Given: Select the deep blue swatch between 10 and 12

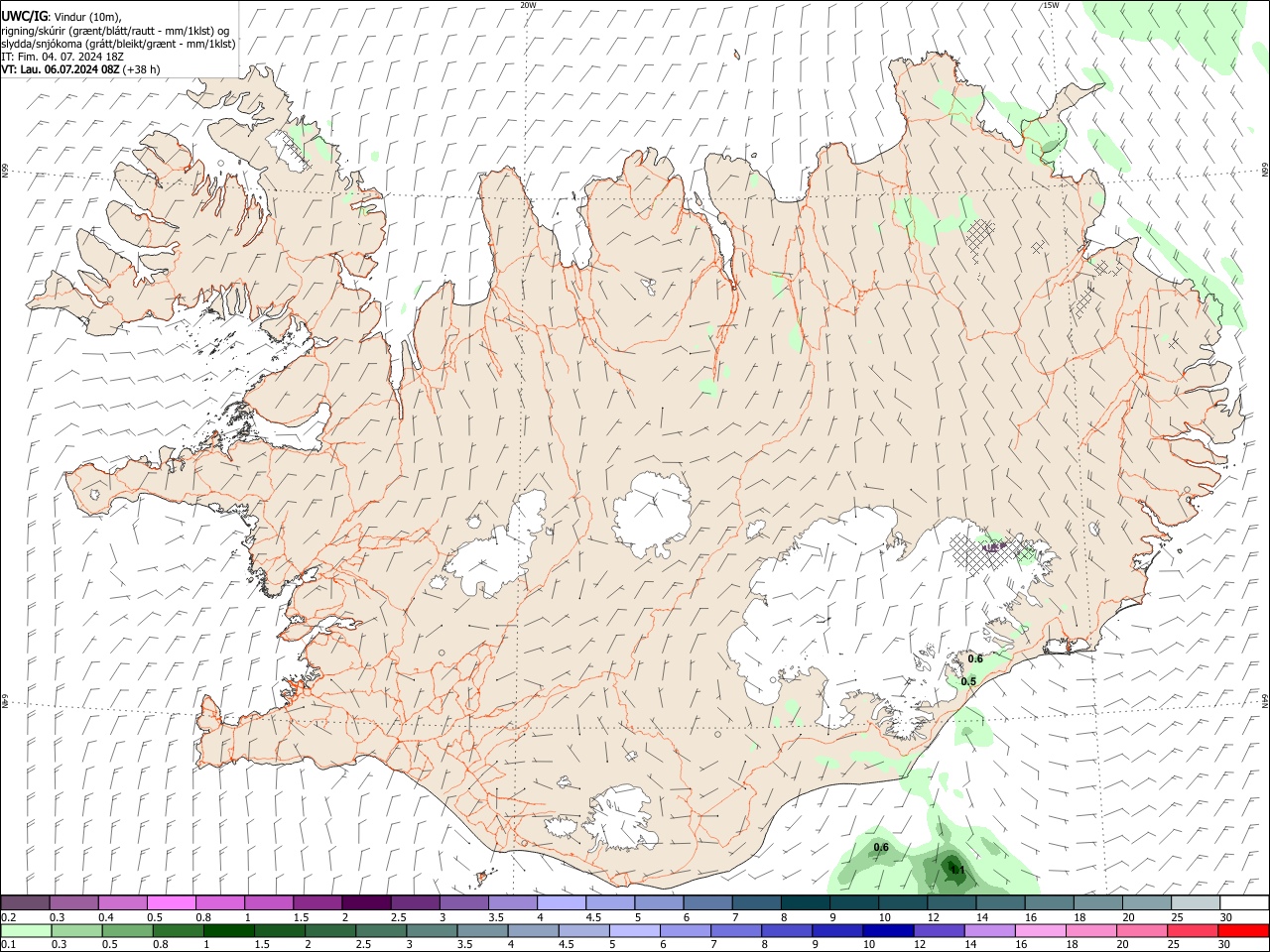Looking at the screenshot, I should click(x=888, y=931).
